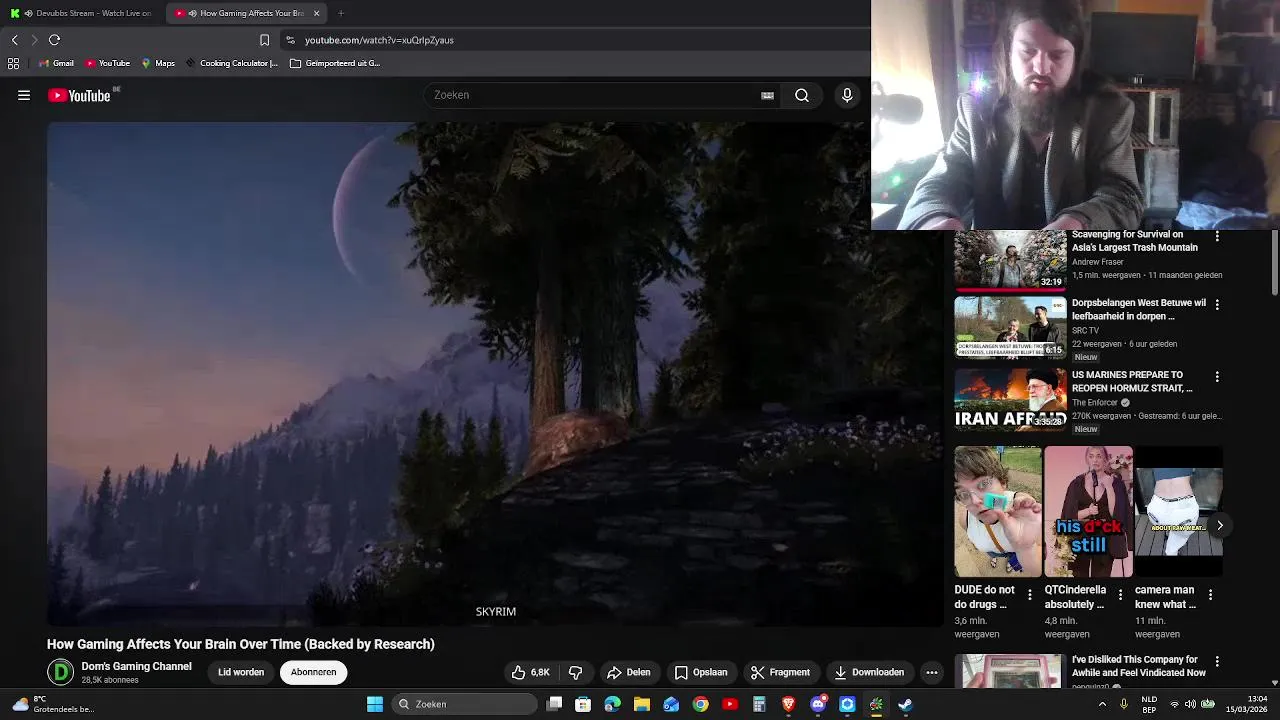
Task: Share video with Delen button
Action: 629,672
